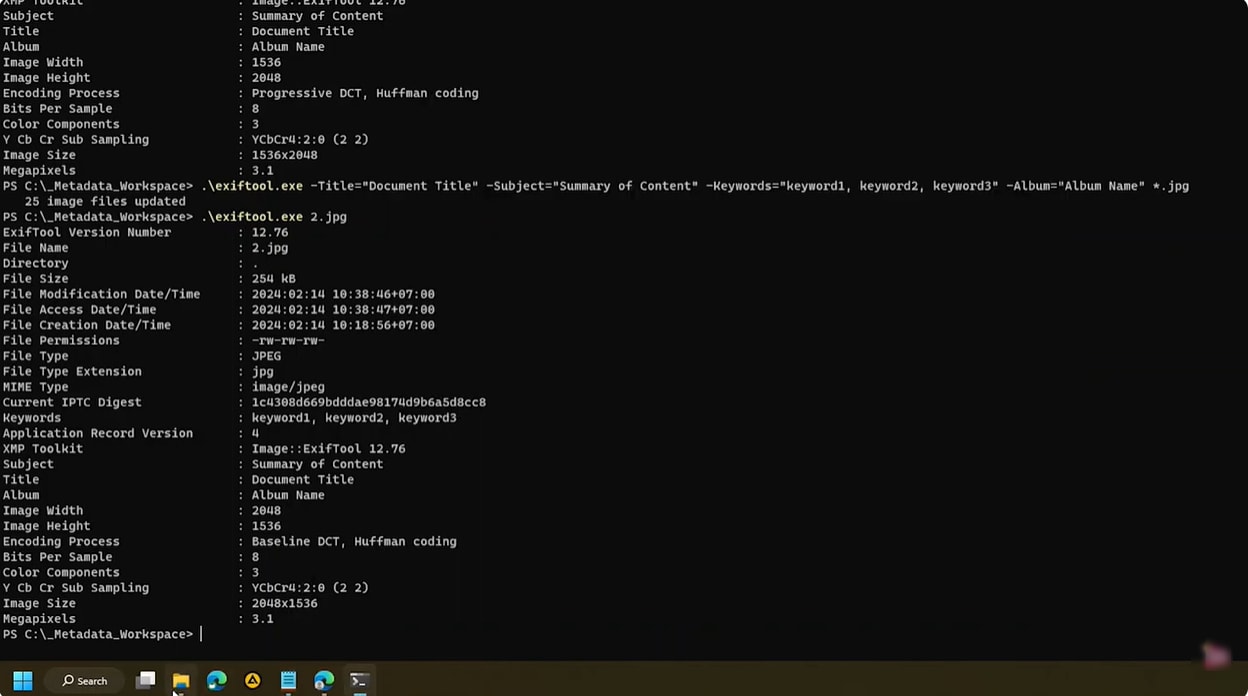
Task: Click the Keywords output row label
Action: click(32, 418)
